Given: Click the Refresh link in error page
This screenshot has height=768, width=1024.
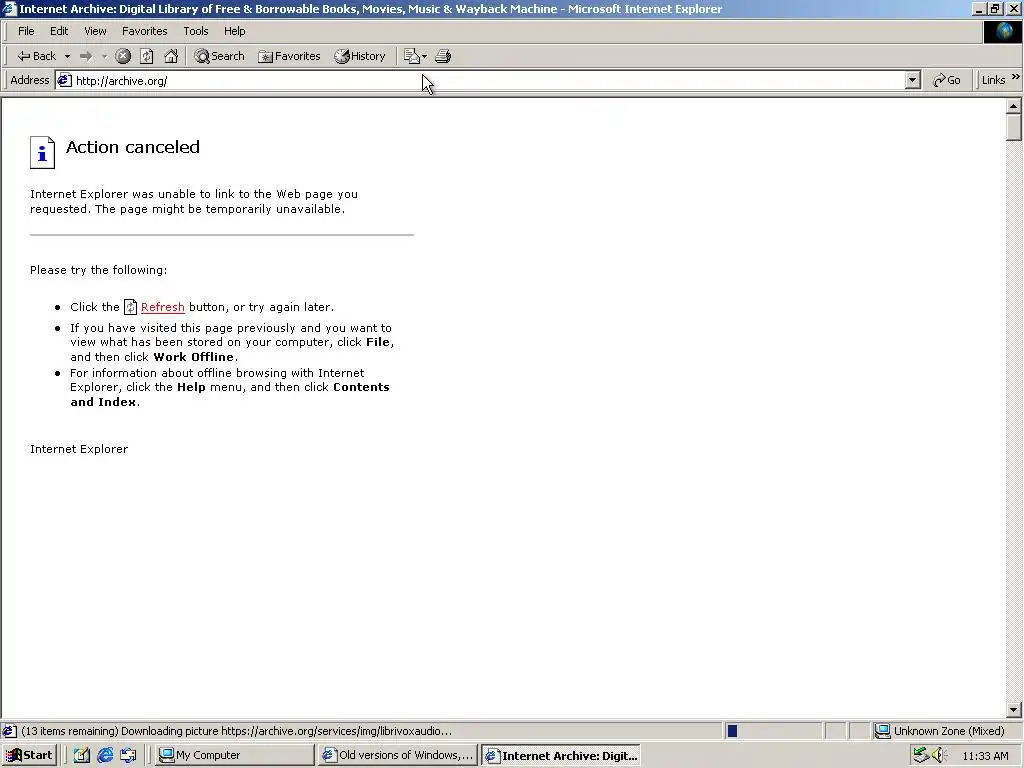Looking at the screenshot, I should [163, 307].
